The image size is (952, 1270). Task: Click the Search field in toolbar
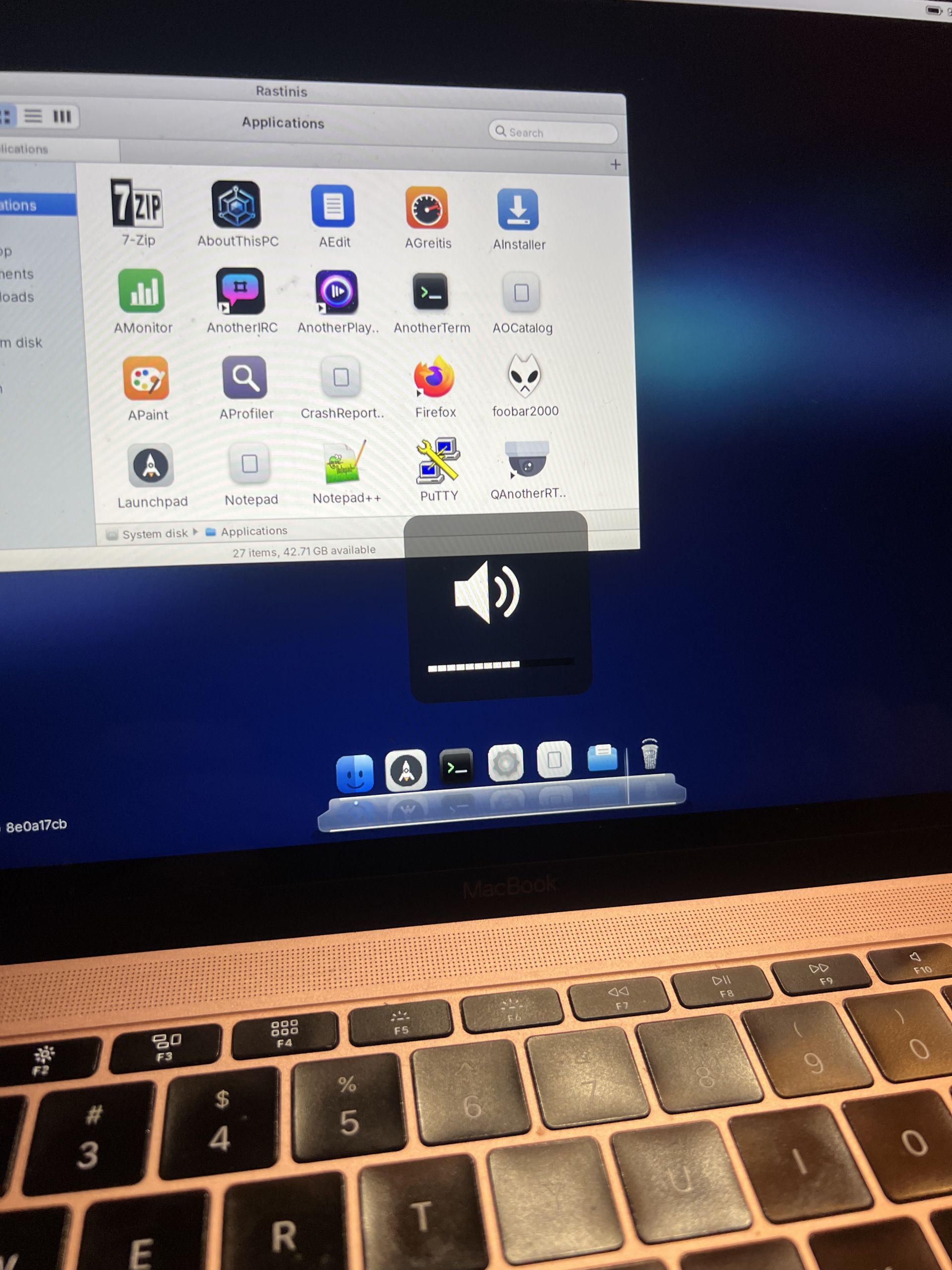click(x=553, y=132)
